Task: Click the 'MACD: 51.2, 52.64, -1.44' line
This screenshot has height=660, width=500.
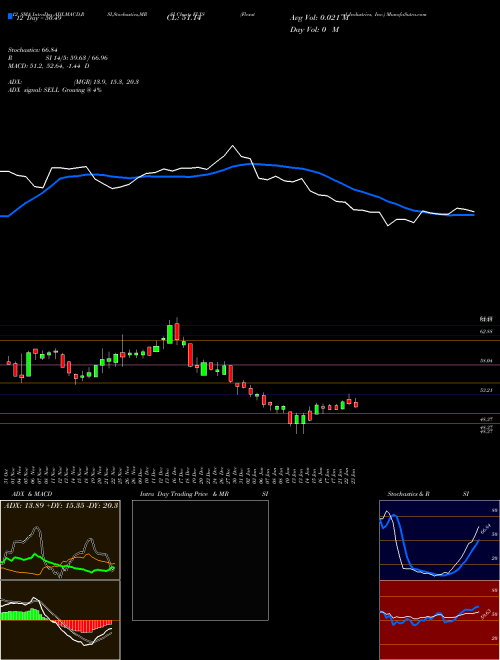Action: pyautogui.click(x=44, y=66)
